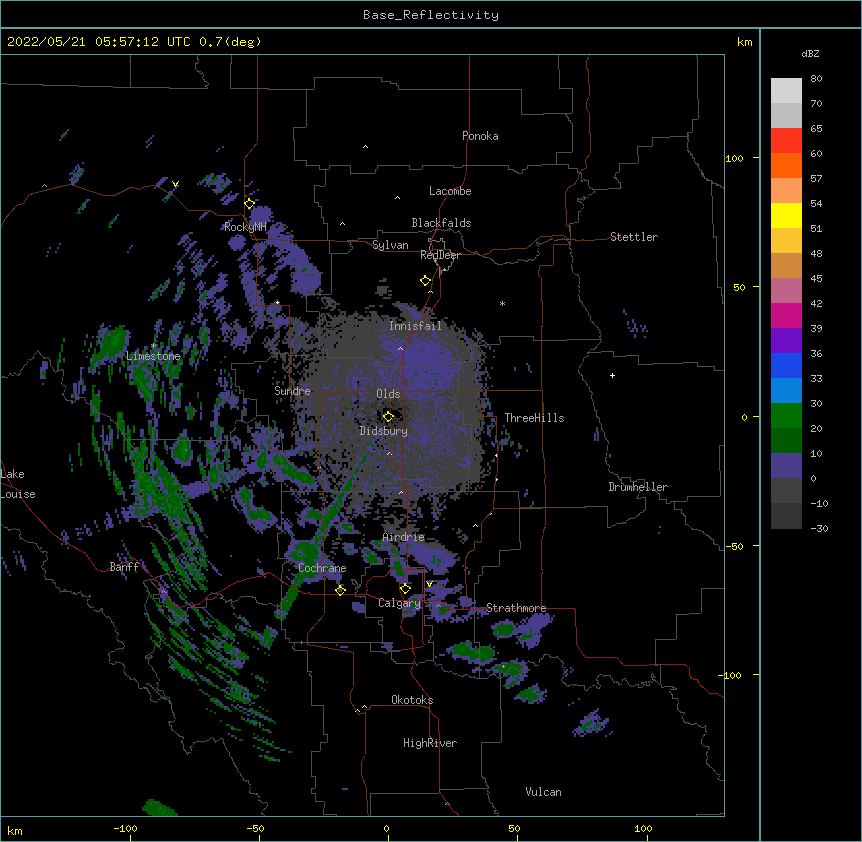Click the Limestone label
Screen dimensions: 862x842
click(153, 356)
